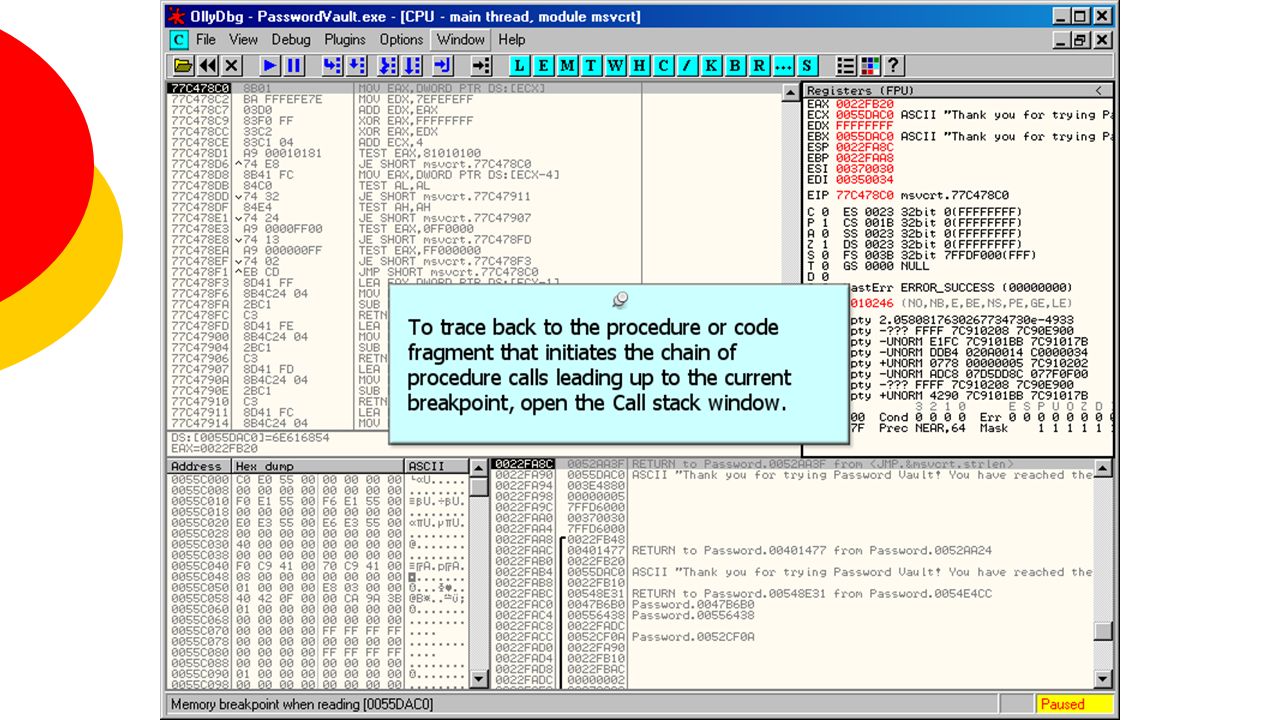This screenshot has width=1280, height=720.
Task: Select stack entry RETURN to Password.00401477
Action: [x=793, y=550]
